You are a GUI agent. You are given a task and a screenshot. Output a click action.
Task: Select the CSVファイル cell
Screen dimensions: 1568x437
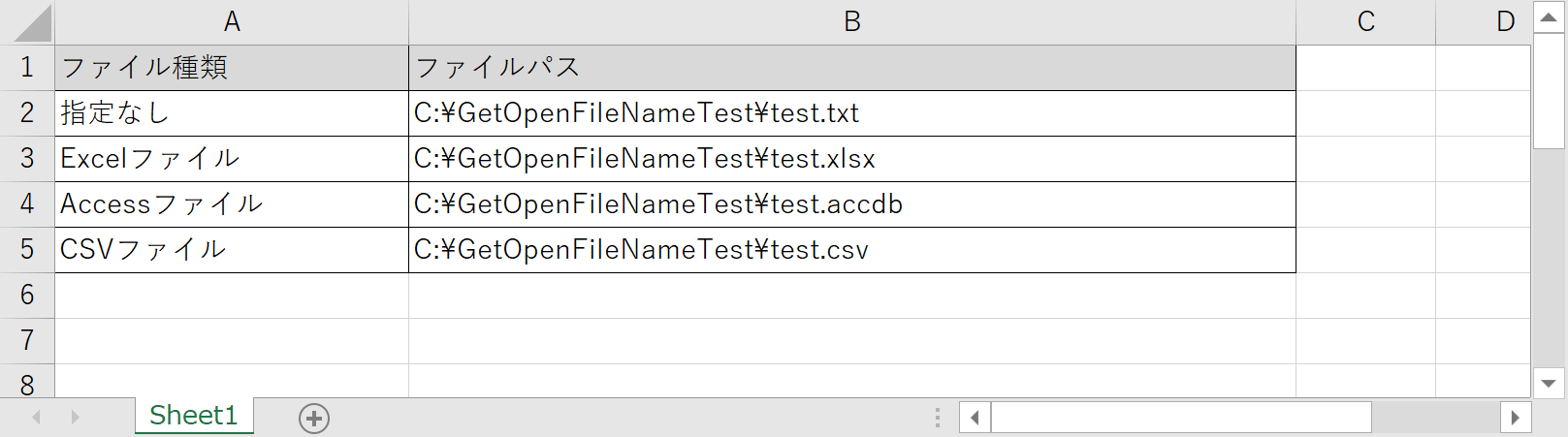[232, 250]
